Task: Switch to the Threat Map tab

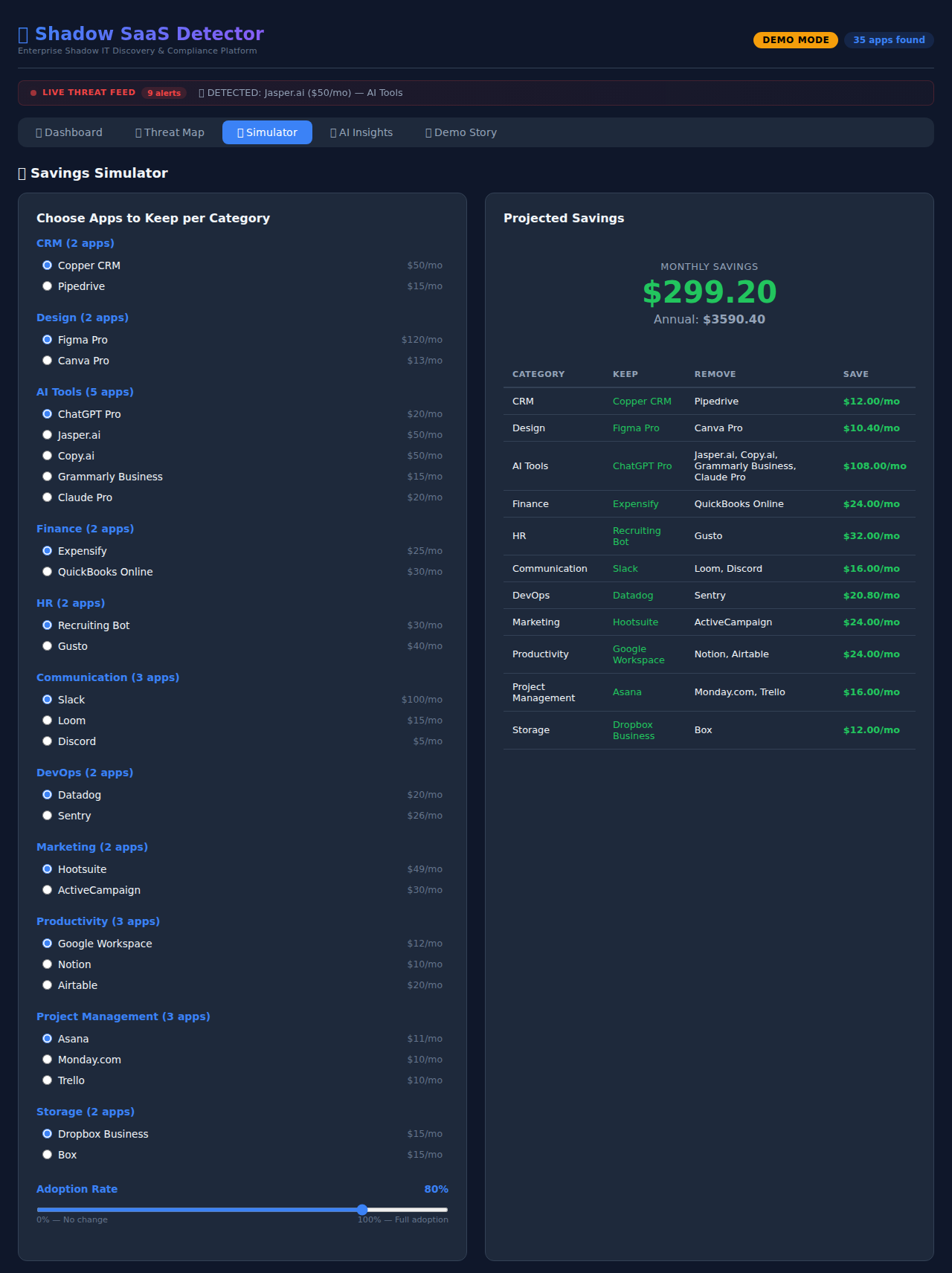Action: [x=170, y=132]
